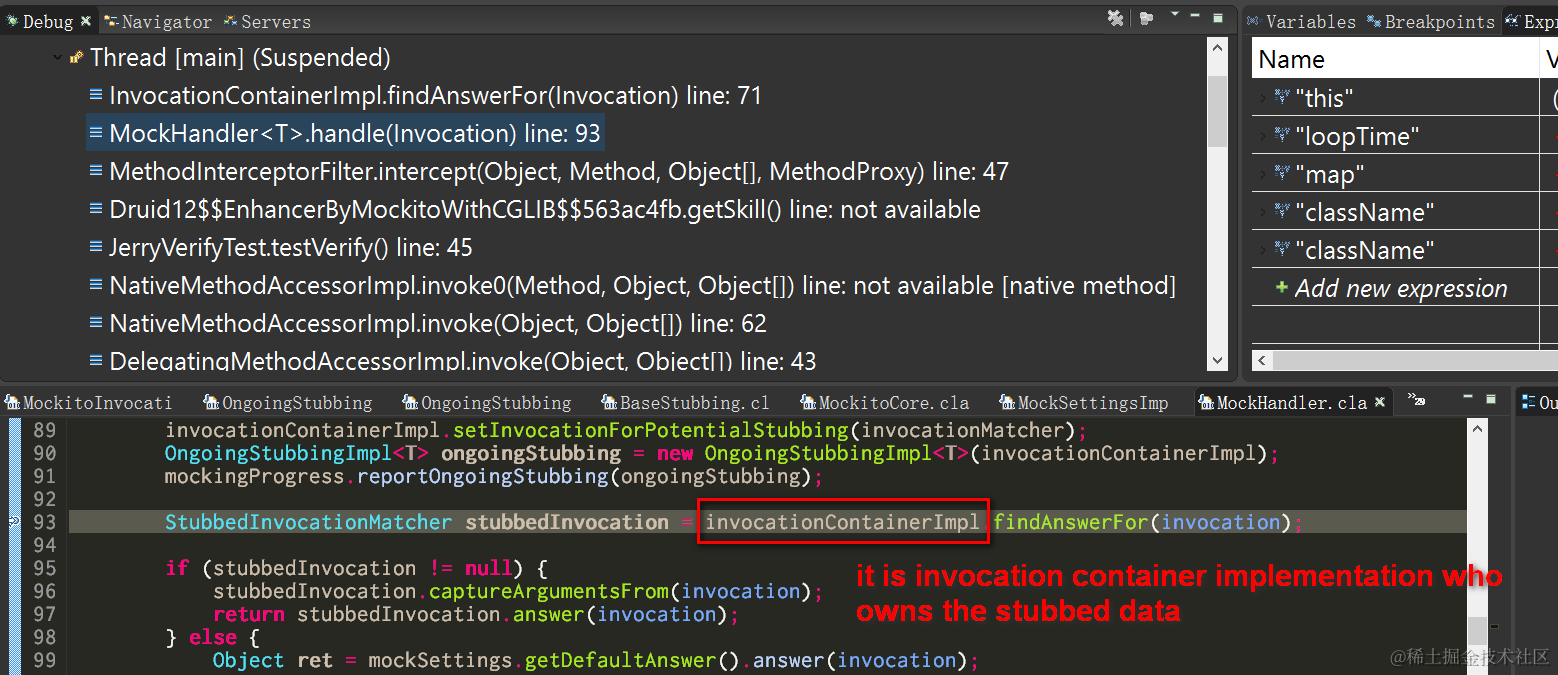The height and width of the screenshot is (675, 1558).
Task: Click Debug view scrollbar down arrow
Action: click(1217, 361)
